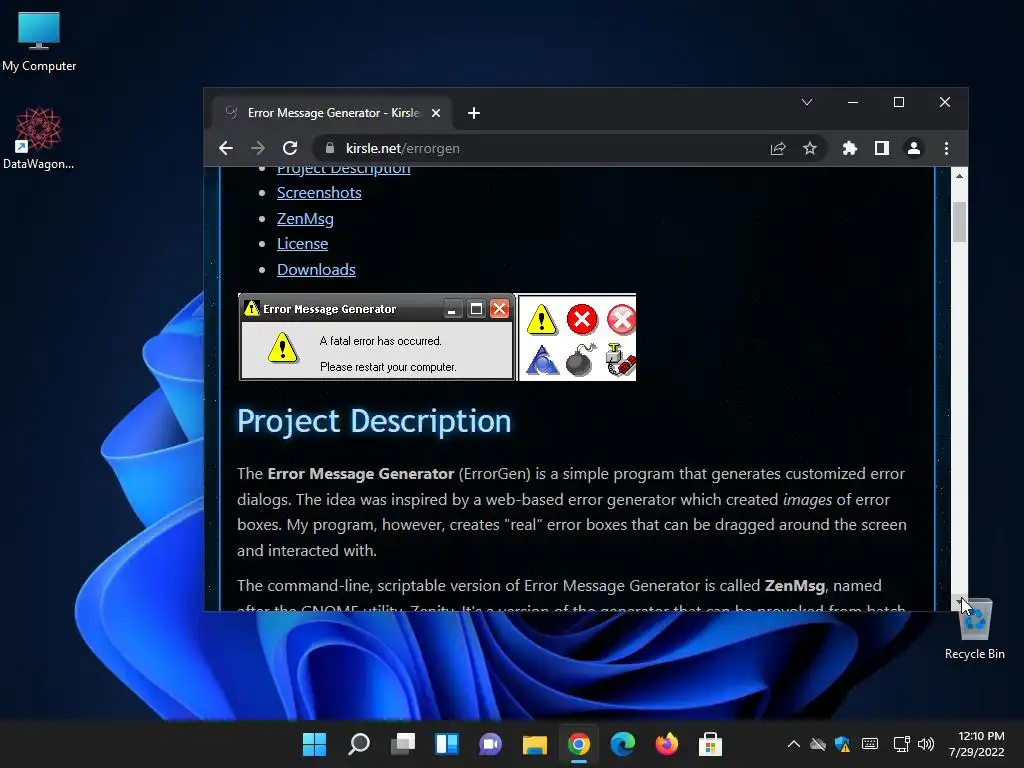1024x768 pixels.
Task: Click Chrome's forward arrow button
Action: (x=258, y=148)
